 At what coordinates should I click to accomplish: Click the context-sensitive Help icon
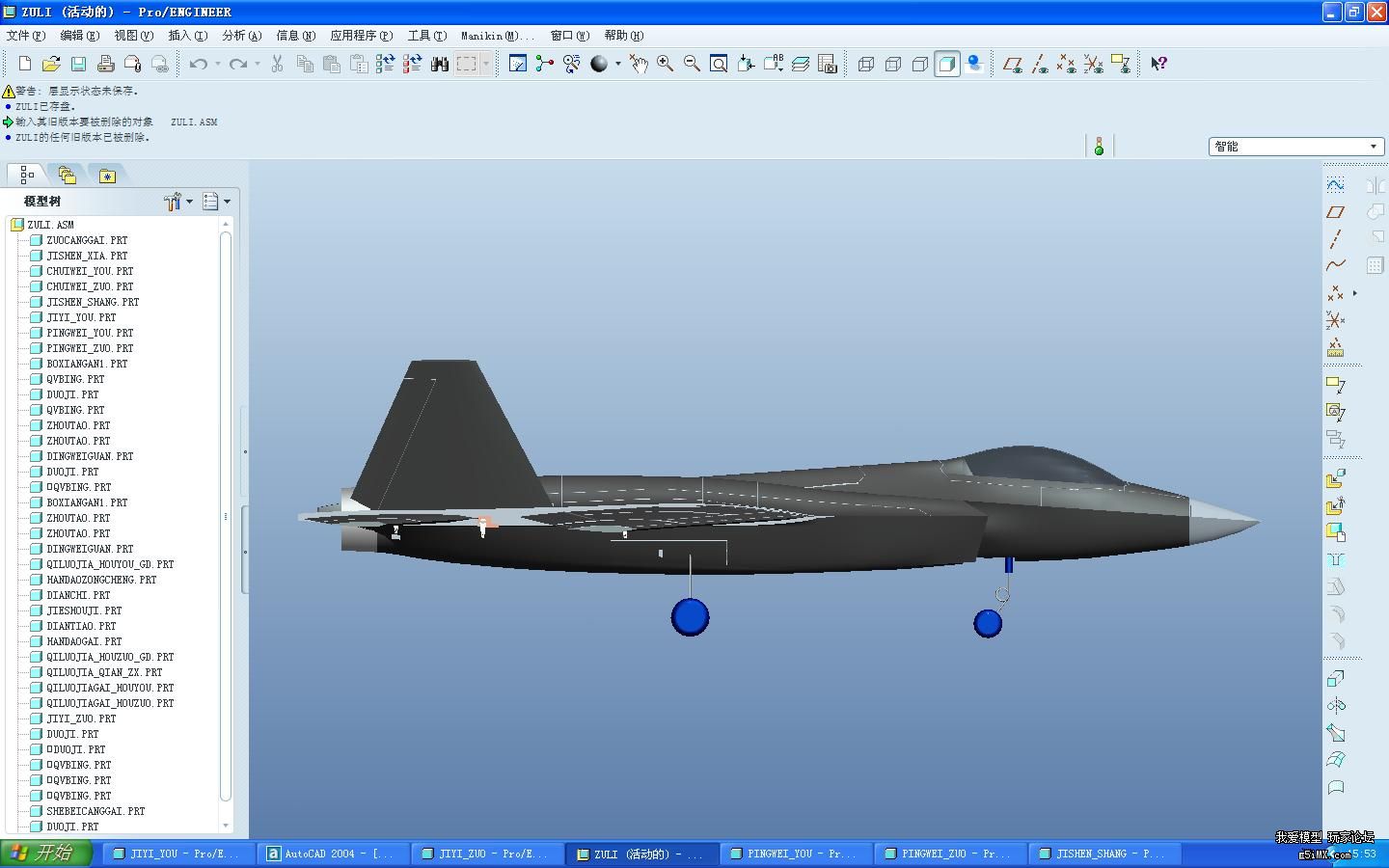pos(1159,64)
